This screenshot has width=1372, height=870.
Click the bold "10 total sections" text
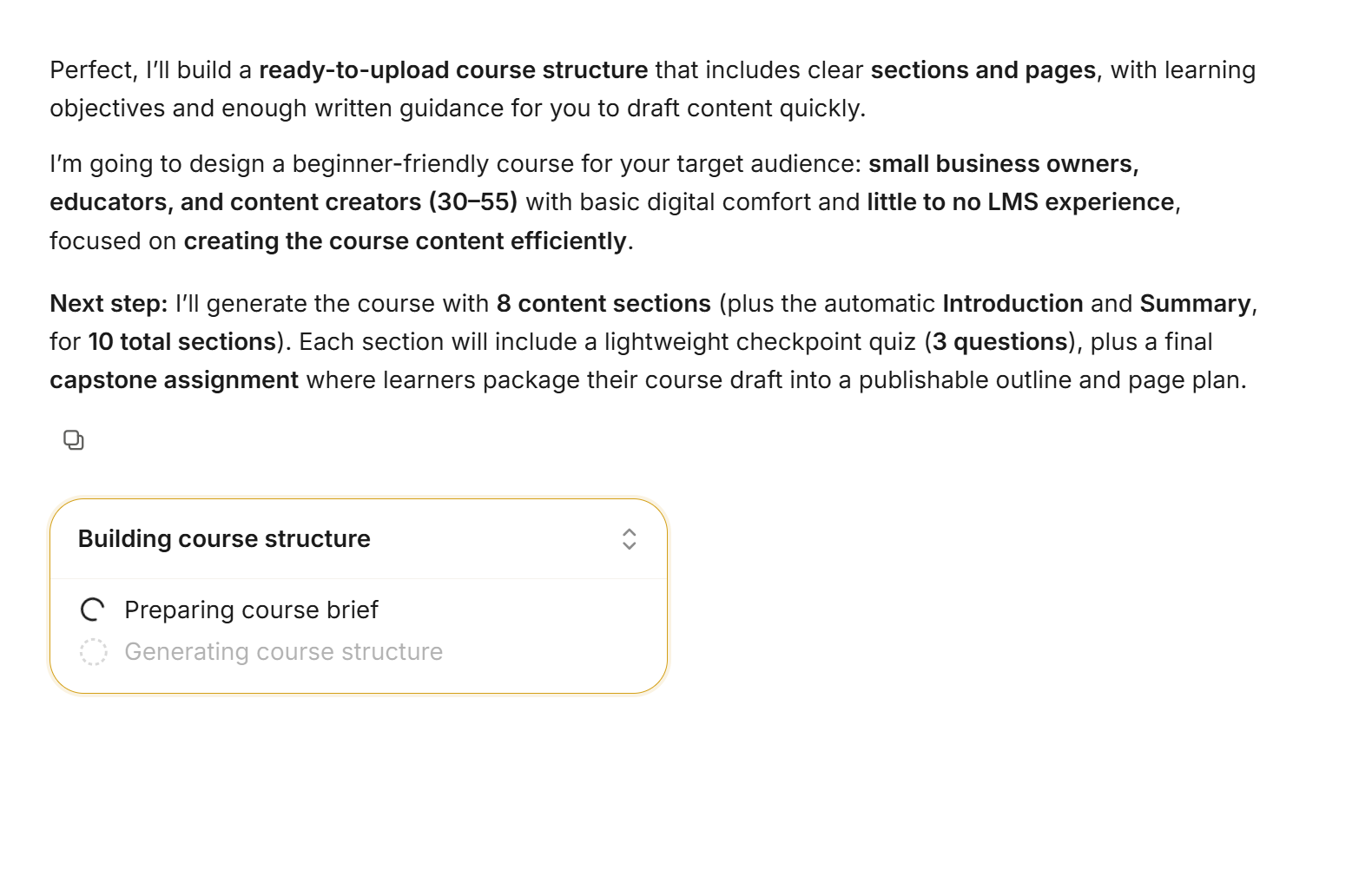pos(182,342)
